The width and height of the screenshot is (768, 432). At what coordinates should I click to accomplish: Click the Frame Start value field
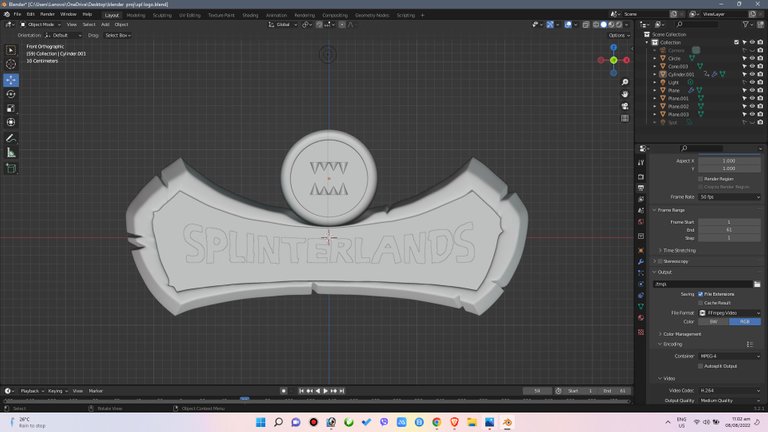click(x=729, y=222)
